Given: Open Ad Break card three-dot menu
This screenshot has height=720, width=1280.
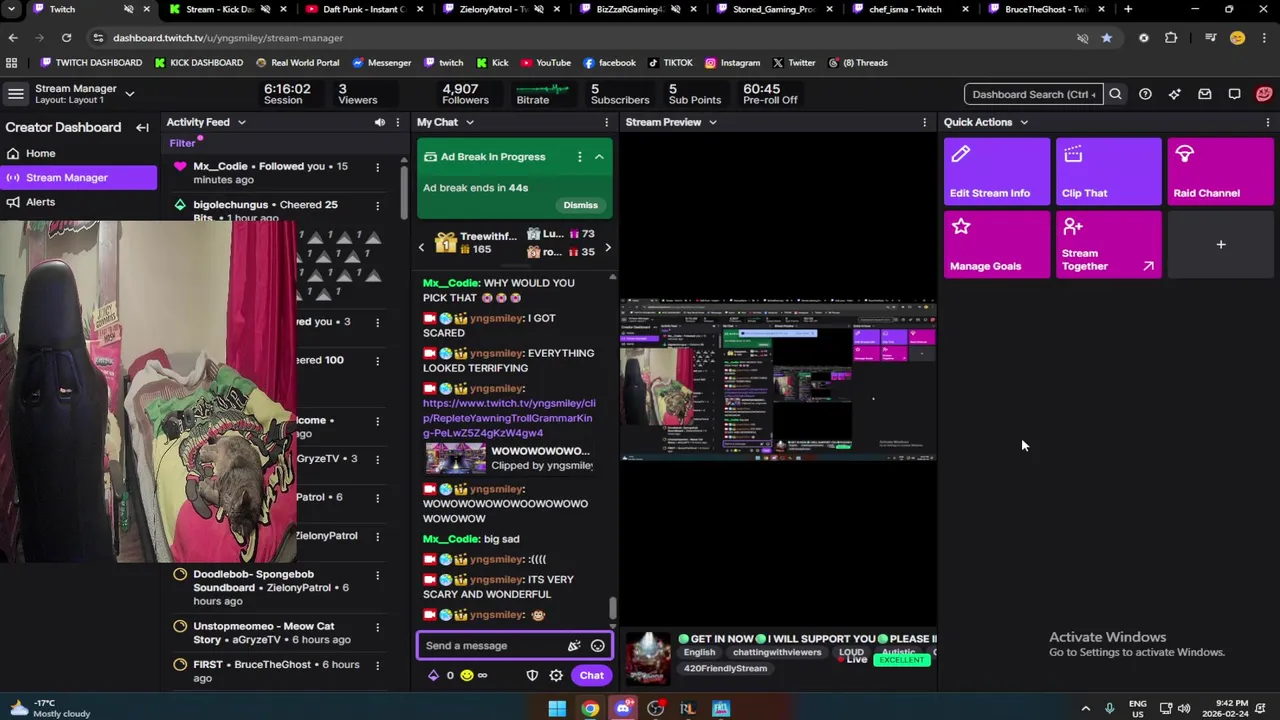Looking at the screenshot, I should tap(579, 157).
